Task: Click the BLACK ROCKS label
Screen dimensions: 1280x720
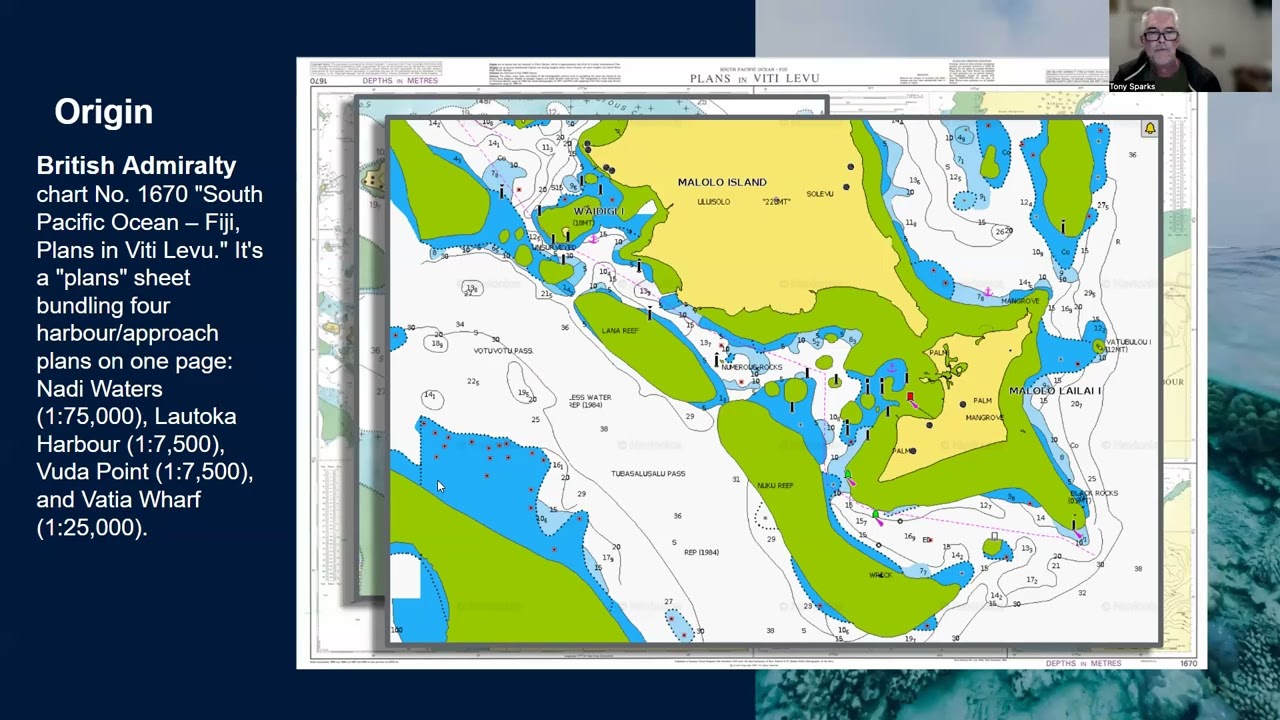Action: (x=1094, y=493)
